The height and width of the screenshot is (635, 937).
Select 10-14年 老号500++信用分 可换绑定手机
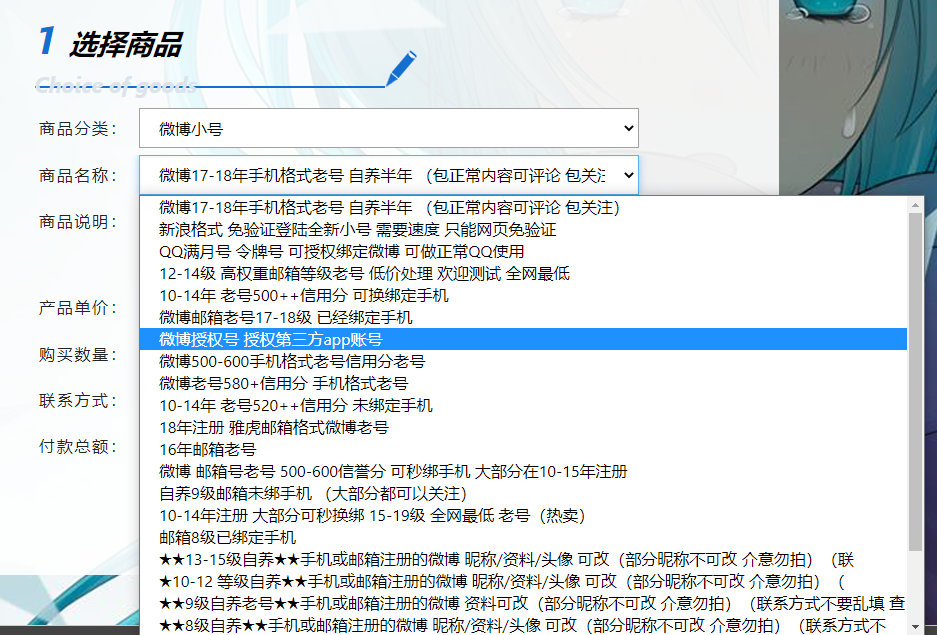523,296
